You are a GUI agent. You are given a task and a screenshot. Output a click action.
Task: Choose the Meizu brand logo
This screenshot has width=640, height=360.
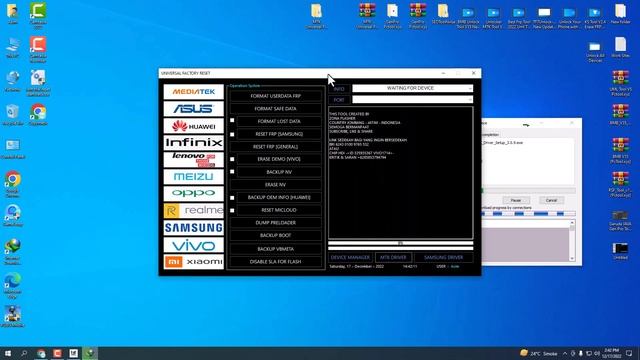[x=193, y=177]
